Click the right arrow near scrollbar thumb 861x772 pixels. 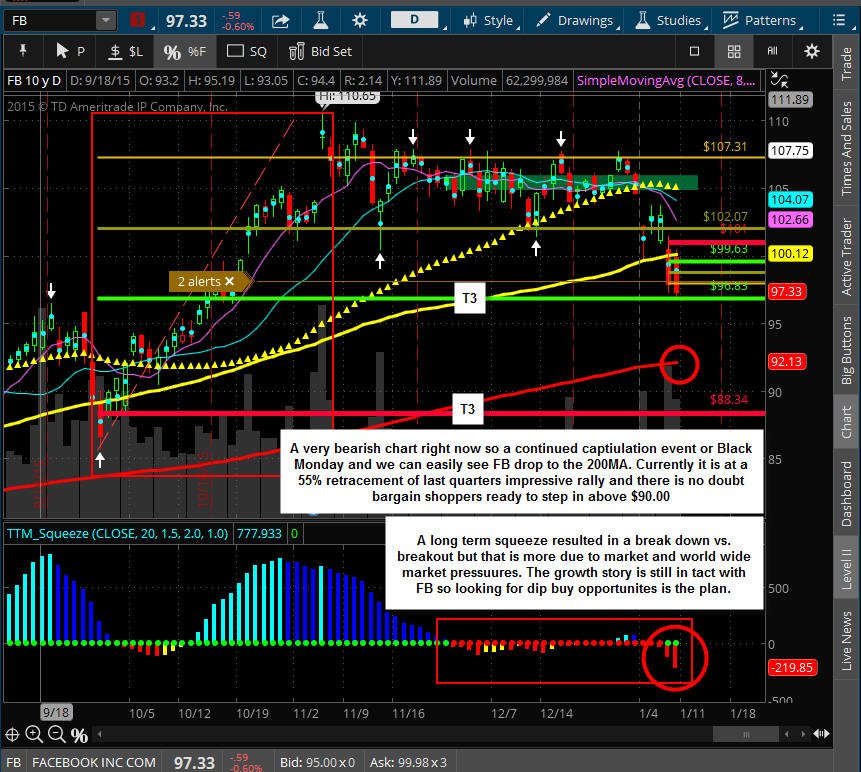[x=803, y=734]
